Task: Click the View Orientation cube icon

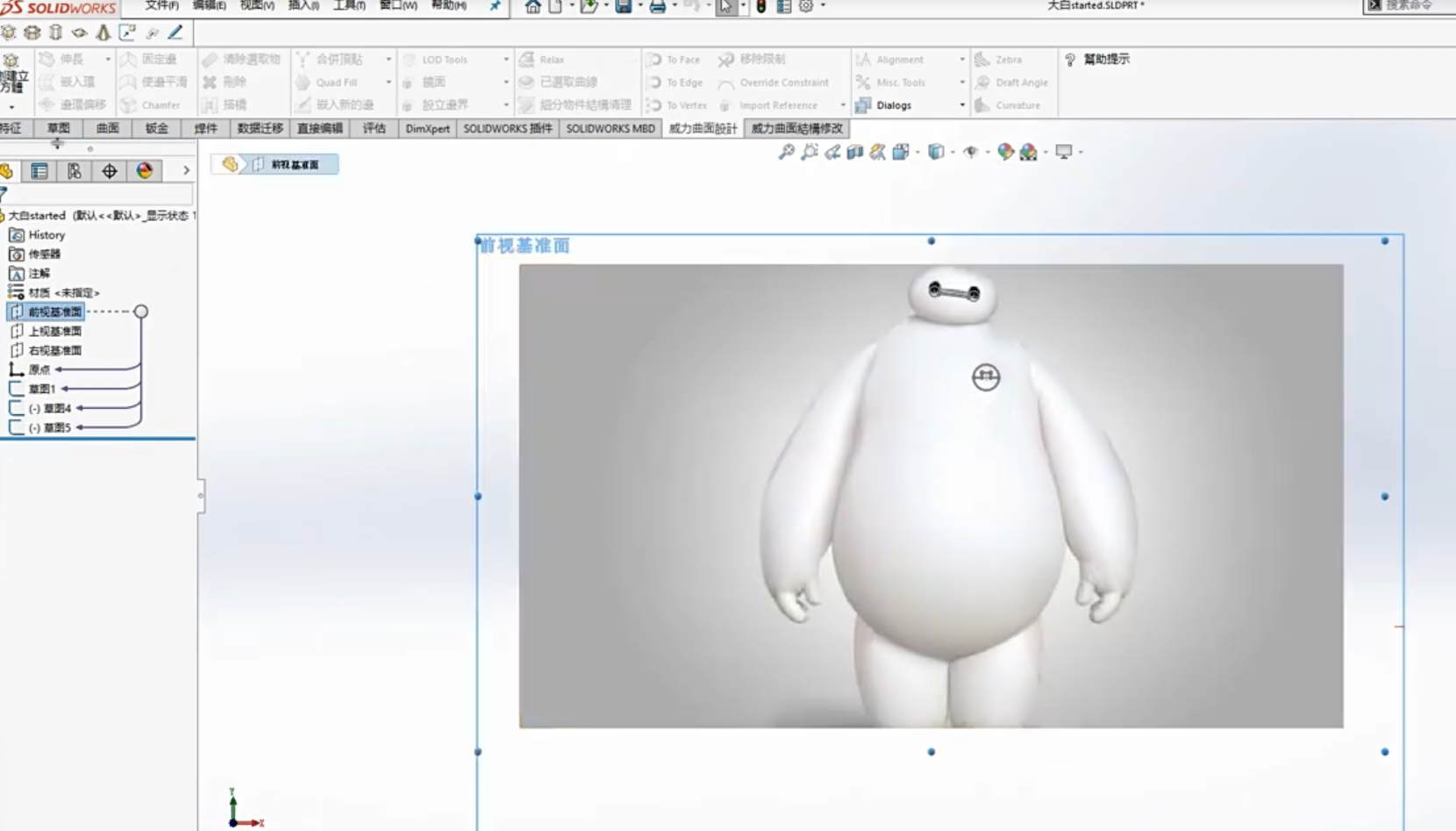Action: click(x=901, y=152)
